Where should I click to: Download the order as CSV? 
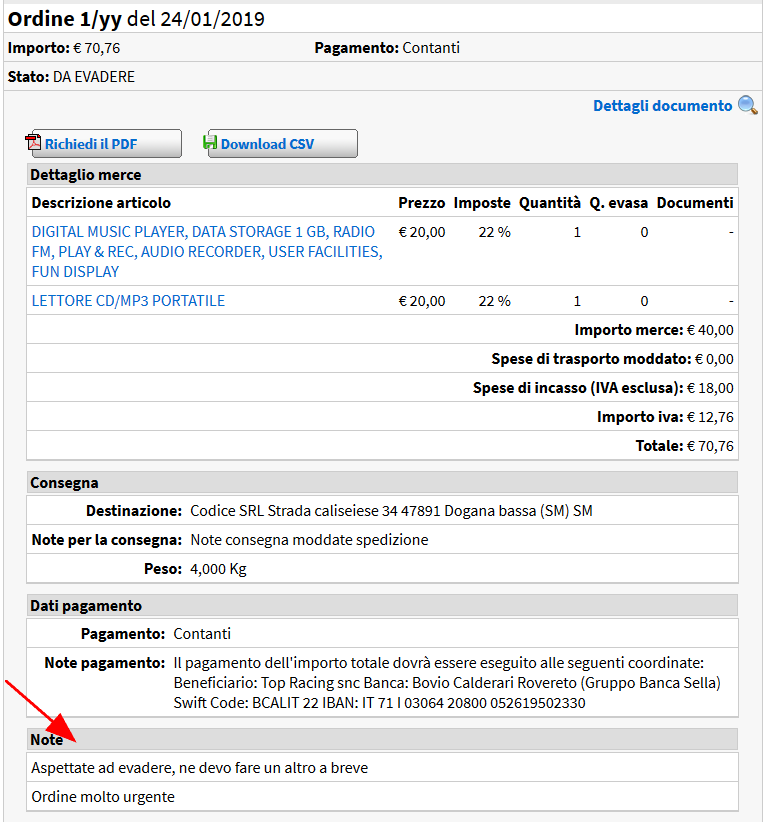point(282,144)
